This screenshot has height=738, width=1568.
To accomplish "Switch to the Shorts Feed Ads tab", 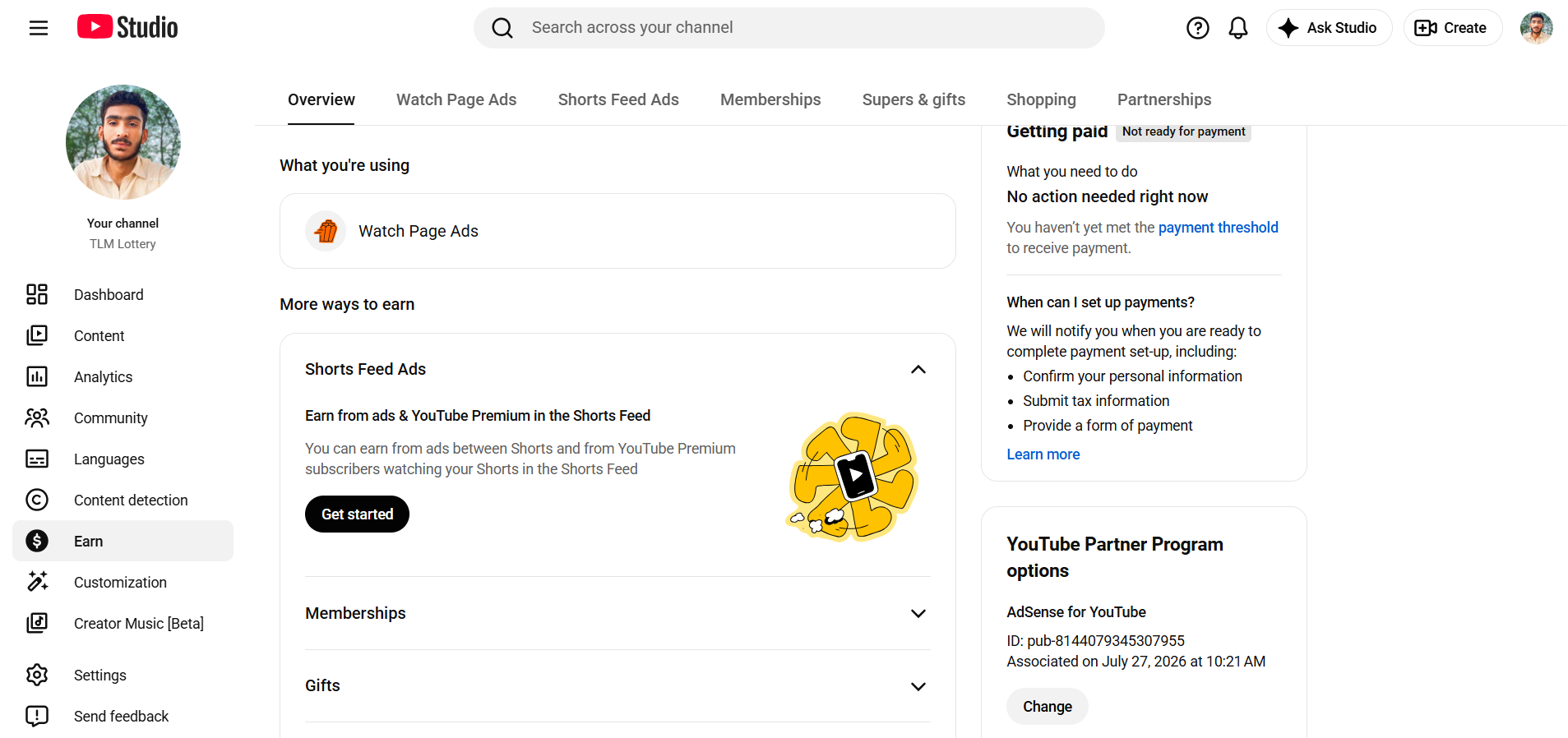I will pos(618,99).
